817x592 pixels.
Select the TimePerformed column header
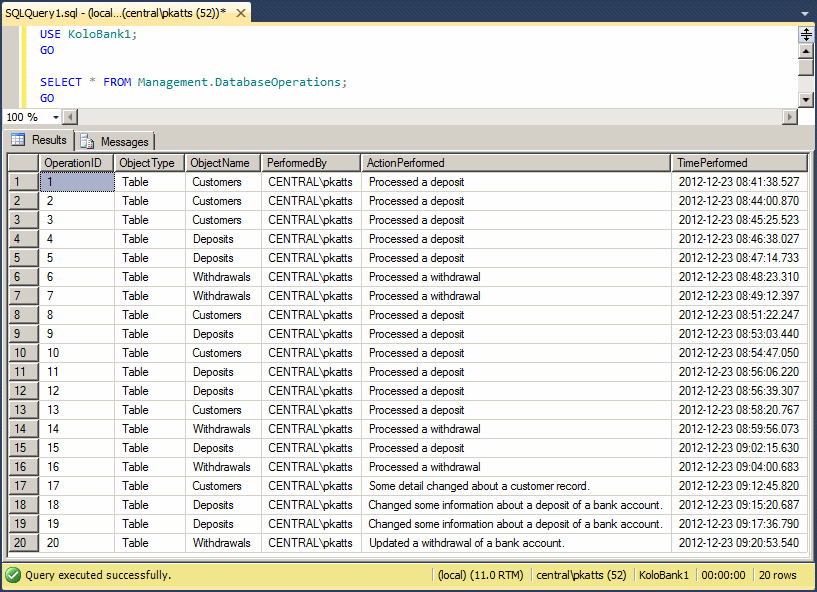pos(740,162)
